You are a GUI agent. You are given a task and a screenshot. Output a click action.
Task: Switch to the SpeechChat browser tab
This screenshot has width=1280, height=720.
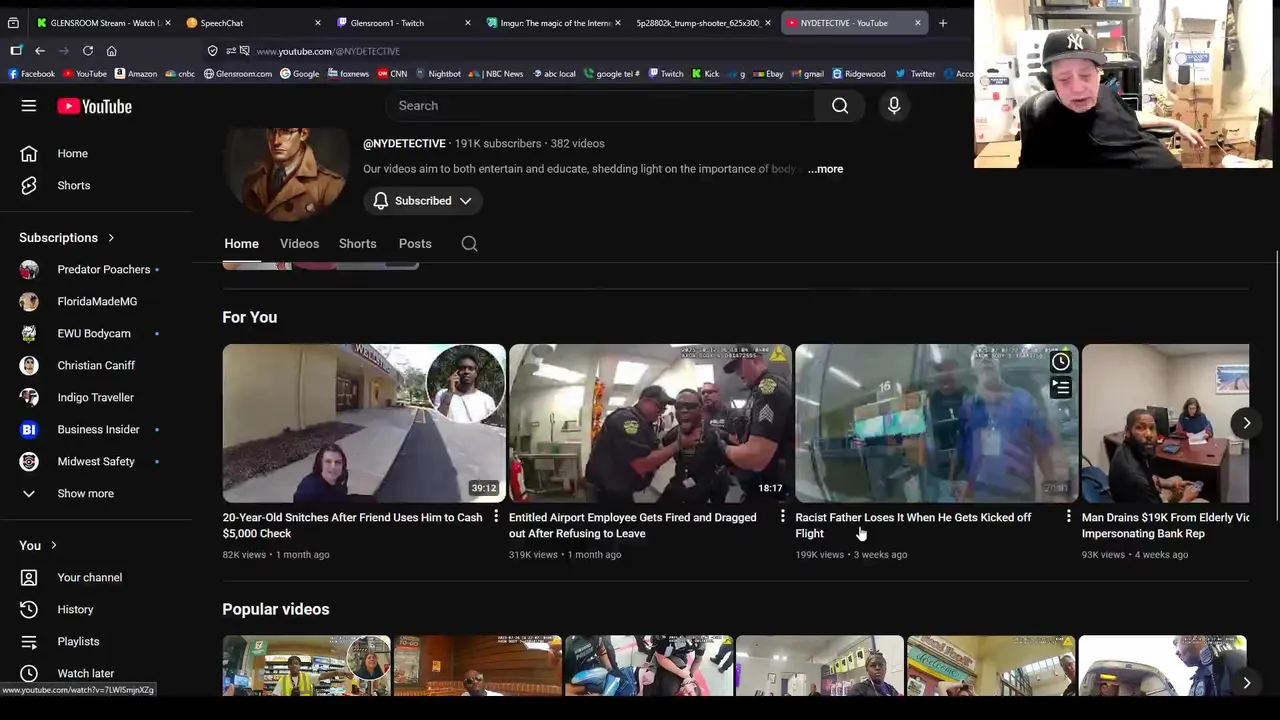pyautogui.click(x=253, y=23)
